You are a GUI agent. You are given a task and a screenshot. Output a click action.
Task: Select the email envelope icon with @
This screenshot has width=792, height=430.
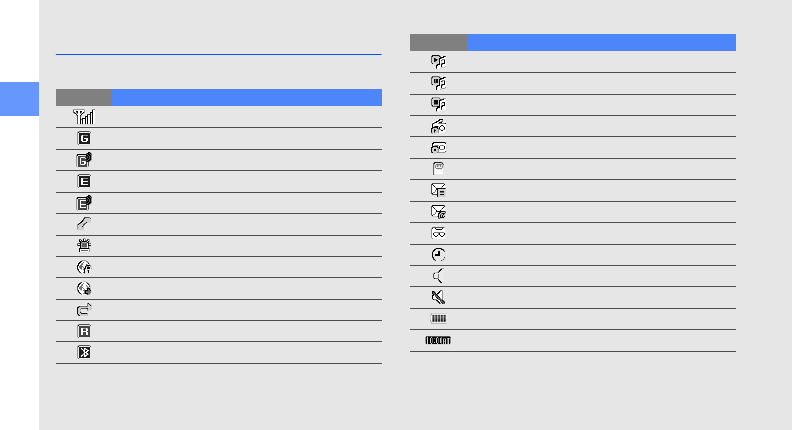click(x=438, y=211)
